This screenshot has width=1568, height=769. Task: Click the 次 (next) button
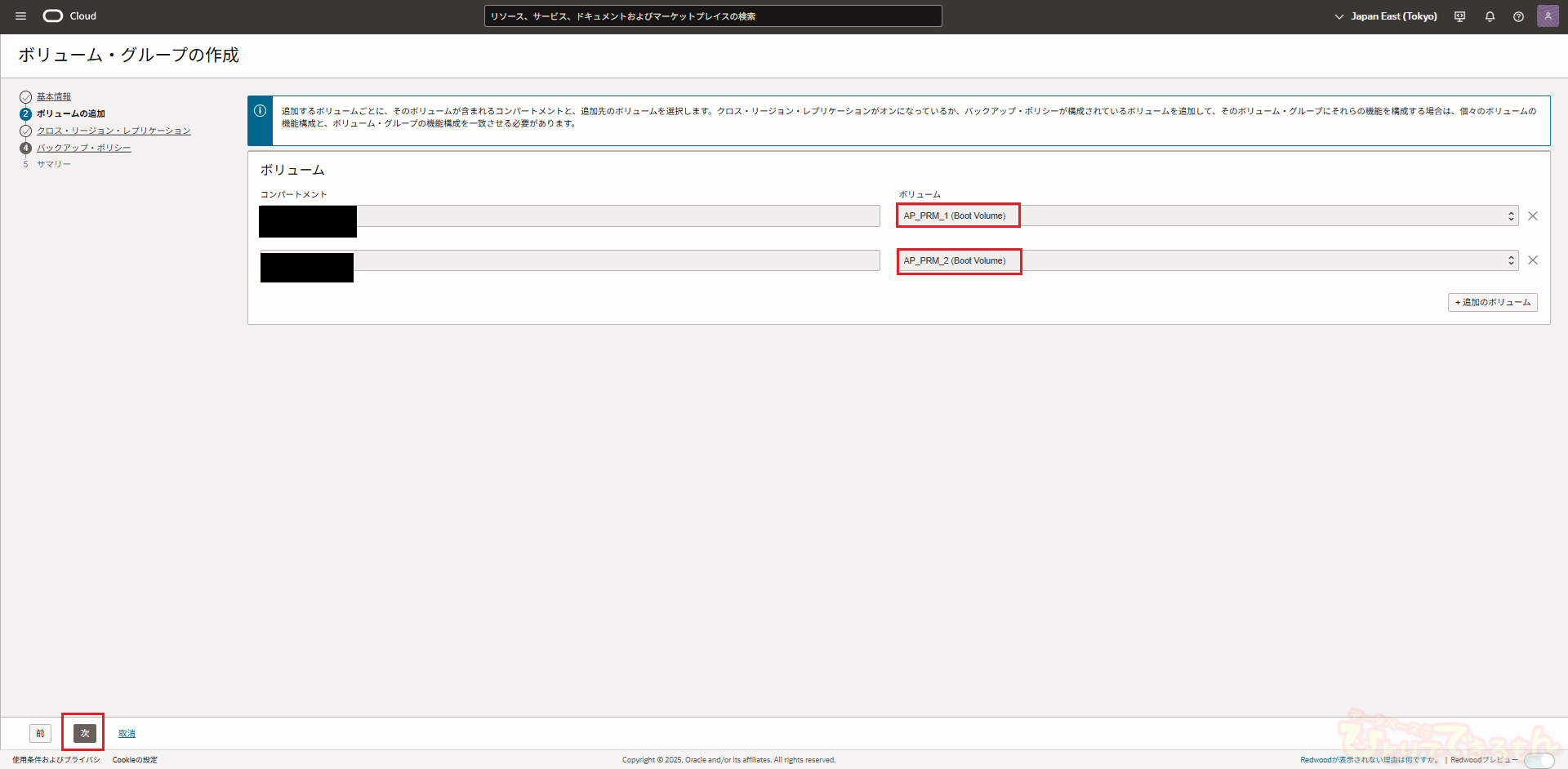coord(85,733)
